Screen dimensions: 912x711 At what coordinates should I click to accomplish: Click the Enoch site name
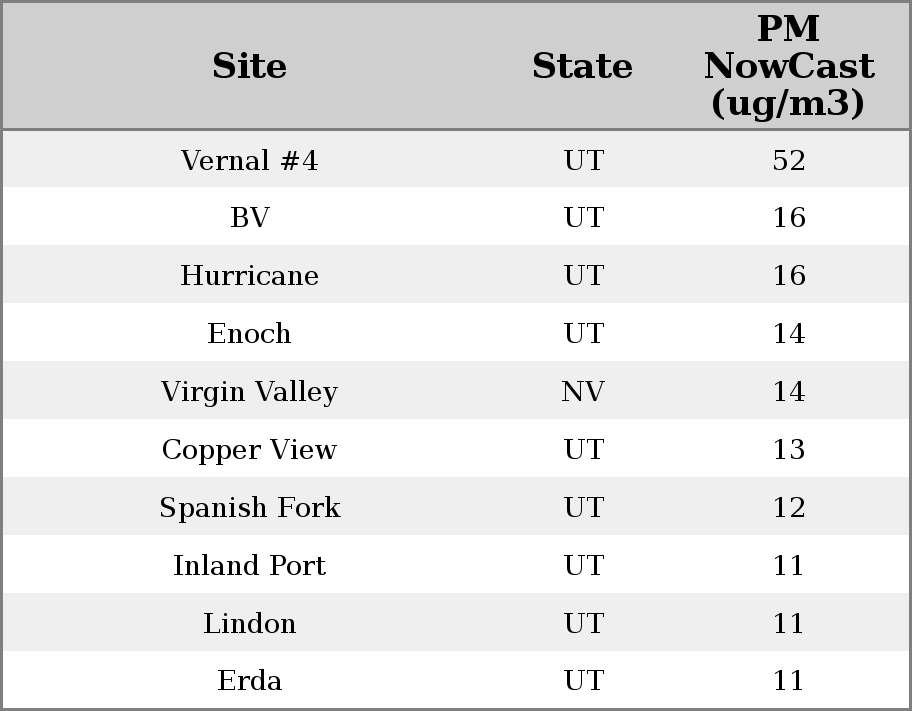point(249,334)
